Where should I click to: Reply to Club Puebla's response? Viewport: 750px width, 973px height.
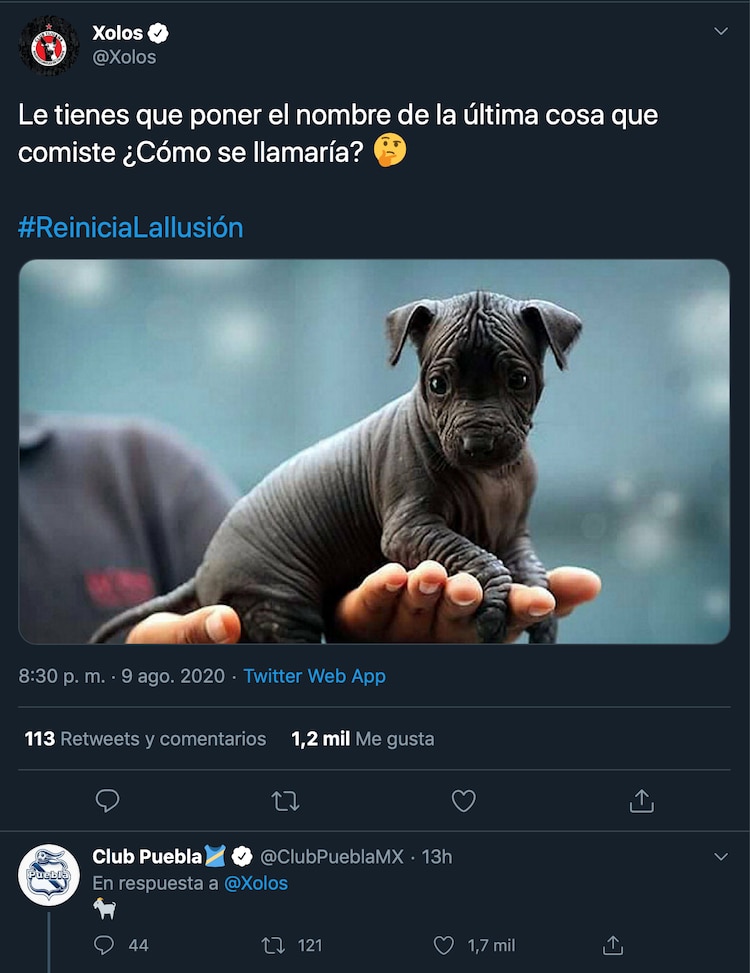105,944
